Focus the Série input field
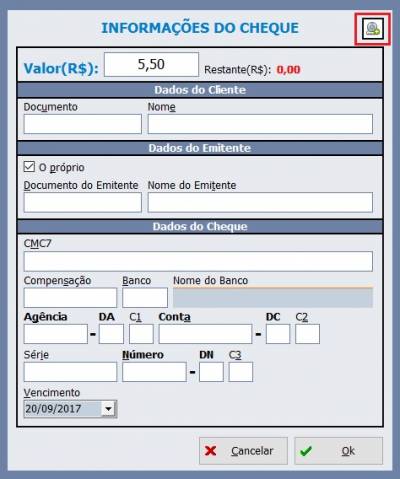 [x=70, y=372]
